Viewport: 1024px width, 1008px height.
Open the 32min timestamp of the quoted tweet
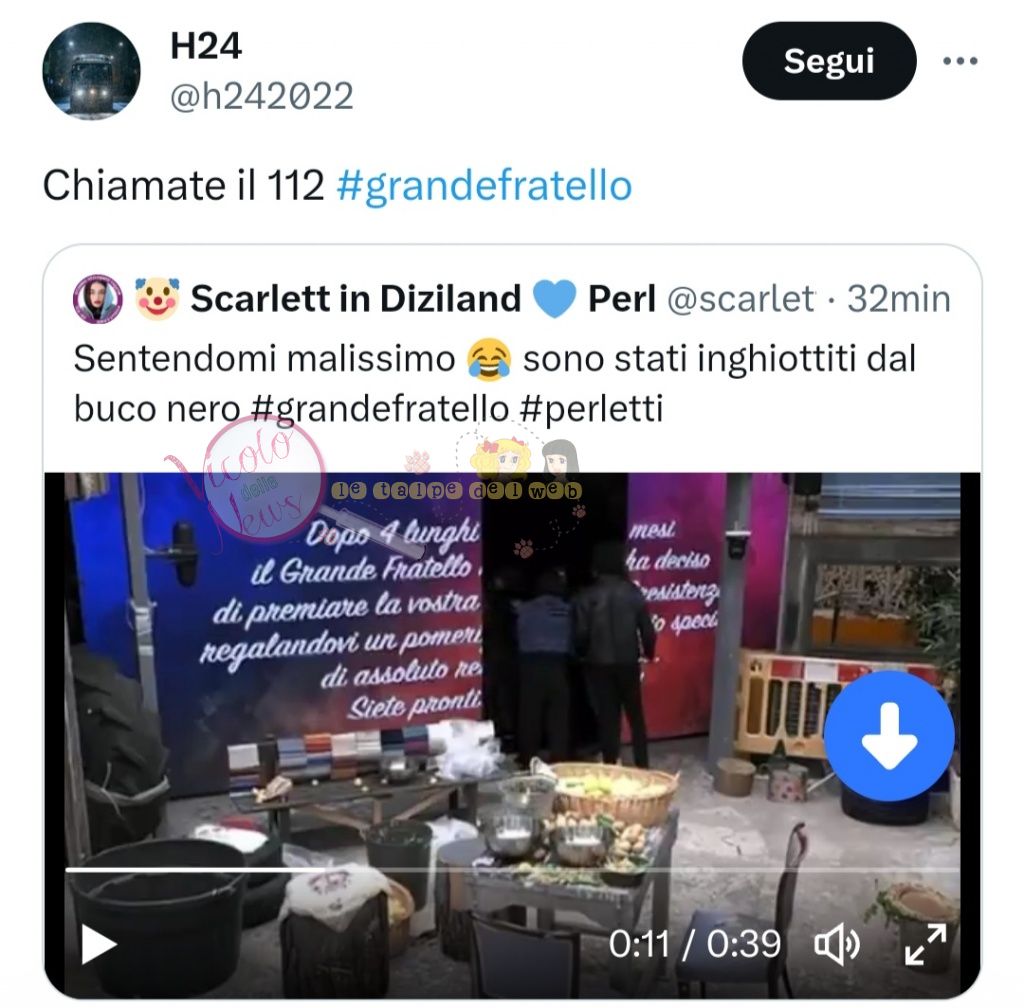point(899,299)
